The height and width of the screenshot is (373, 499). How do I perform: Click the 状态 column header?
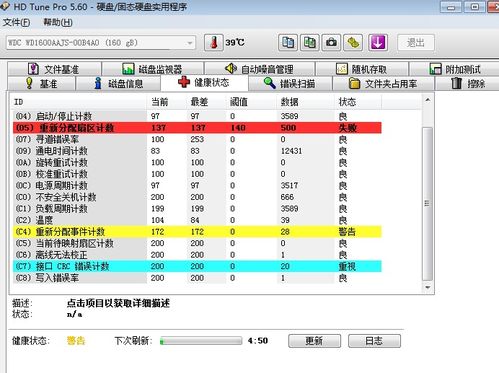point(358,102)
